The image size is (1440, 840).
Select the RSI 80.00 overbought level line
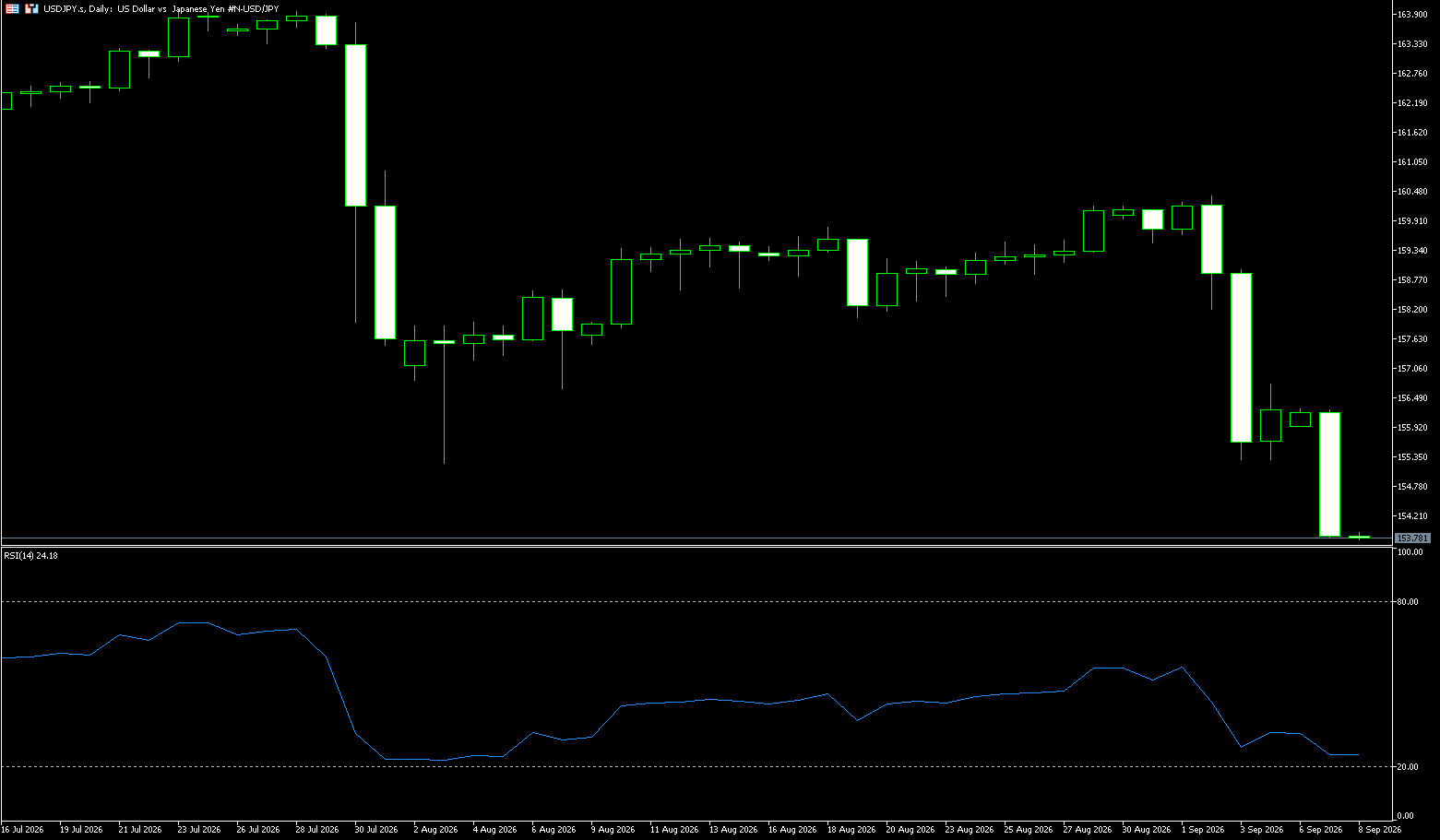tap(696, 602)
